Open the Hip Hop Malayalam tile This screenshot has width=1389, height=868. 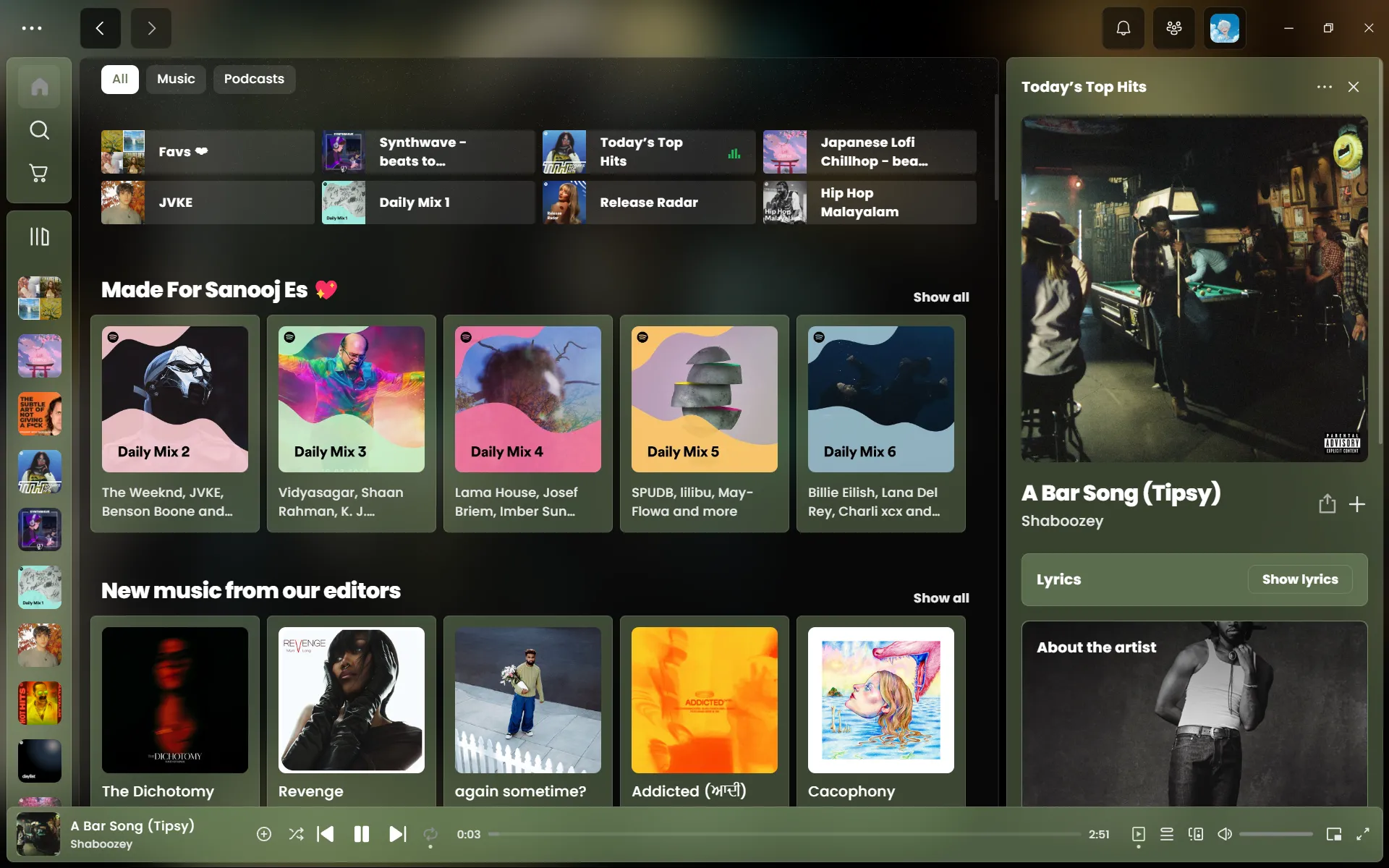click(870, 203)
